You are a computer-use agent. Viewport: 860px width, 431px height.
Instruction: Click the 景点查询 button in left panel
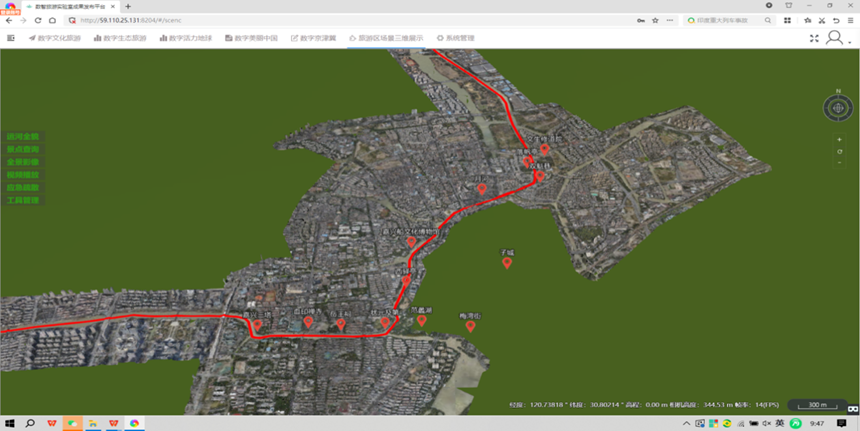pyautogui.click(x=22, y=149)
